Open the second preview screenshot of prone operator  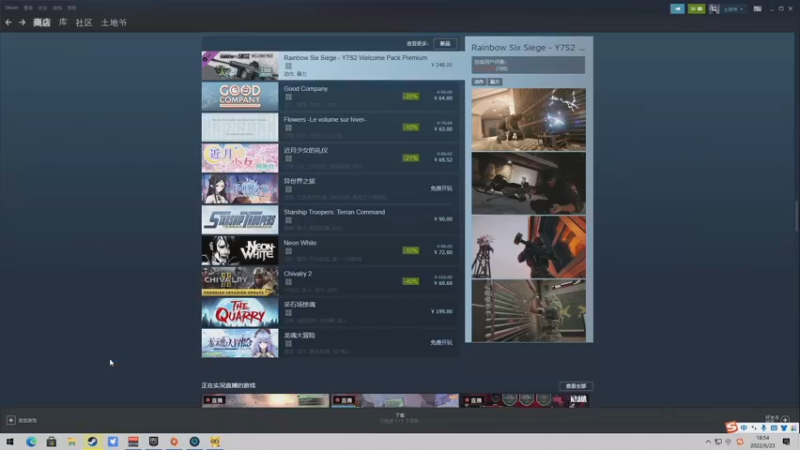coord(529,183)
